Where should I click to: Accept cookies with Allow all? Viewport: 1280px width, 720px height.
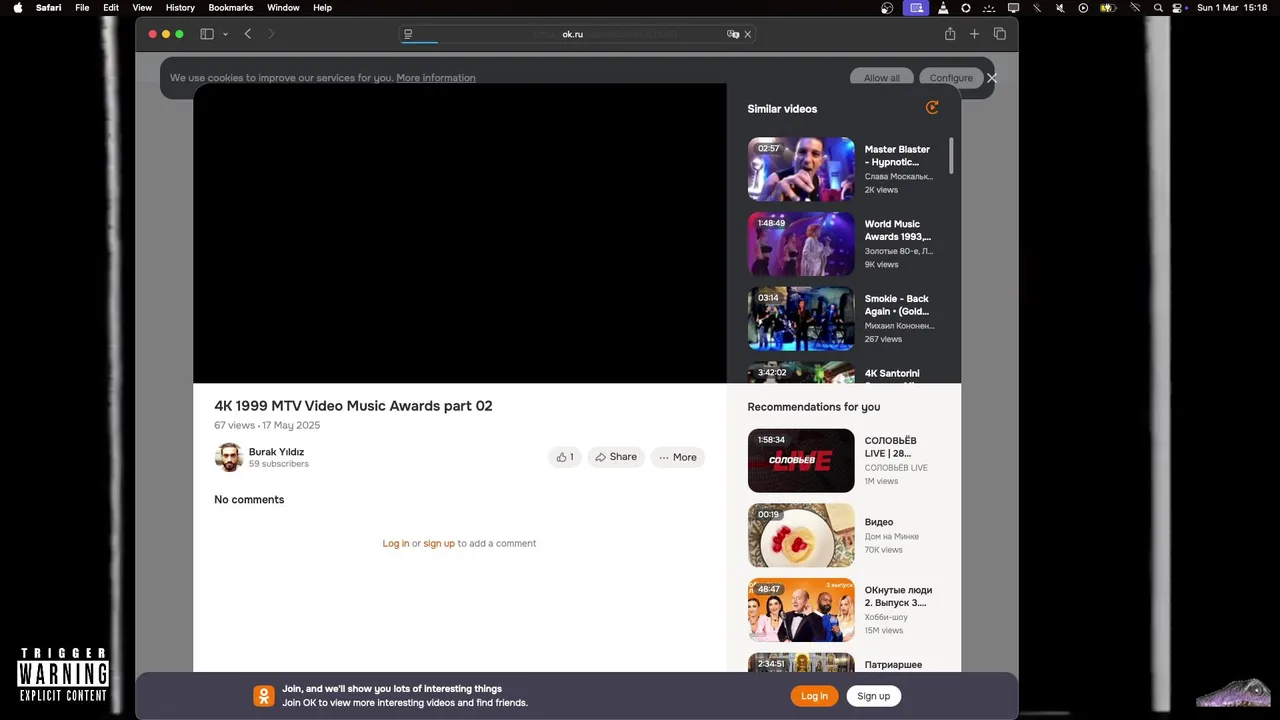(882, 78)
